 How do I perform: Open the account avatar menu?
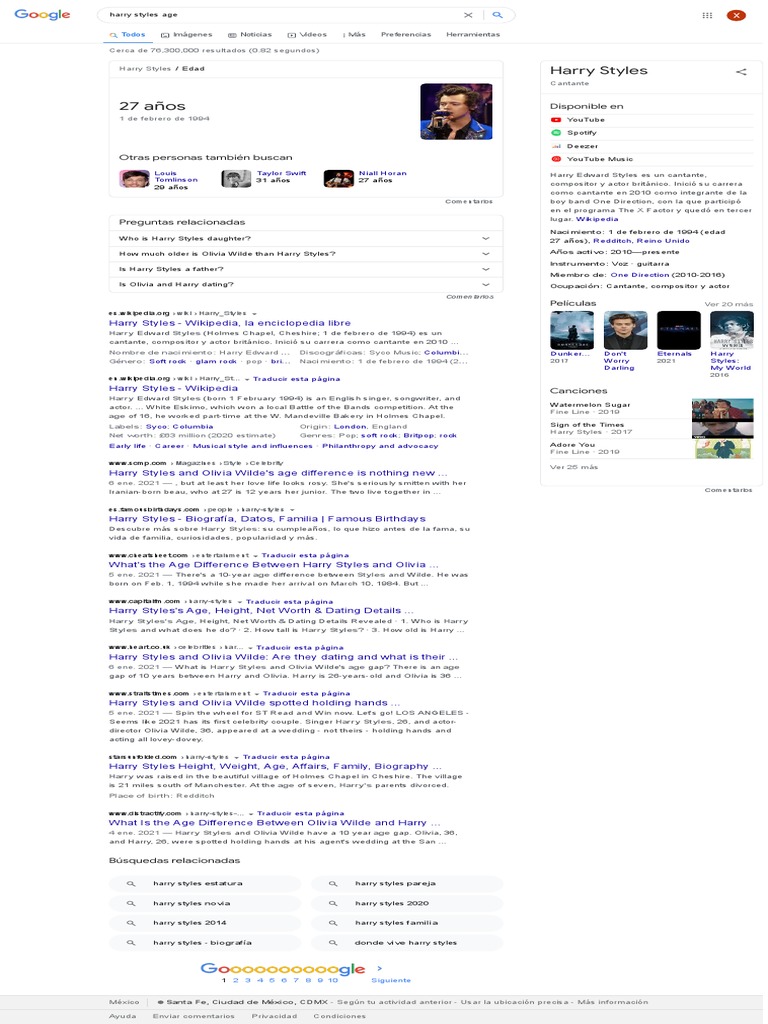736,15
